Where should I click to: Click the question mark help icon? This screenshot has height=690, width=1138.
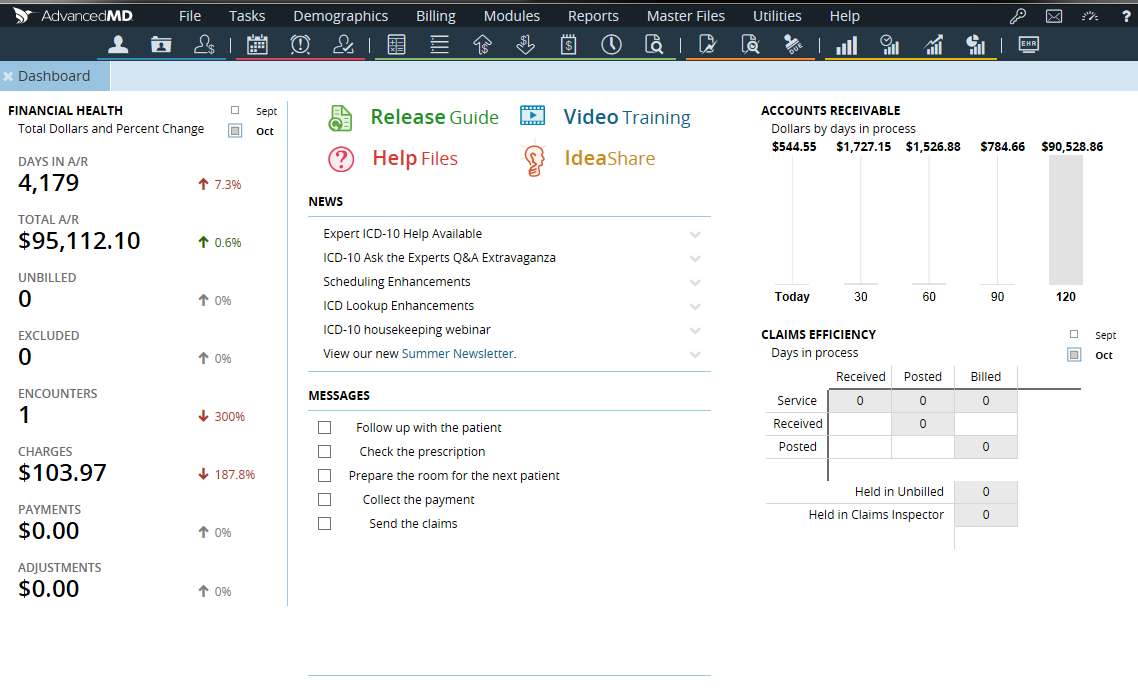click(1126, 16)
